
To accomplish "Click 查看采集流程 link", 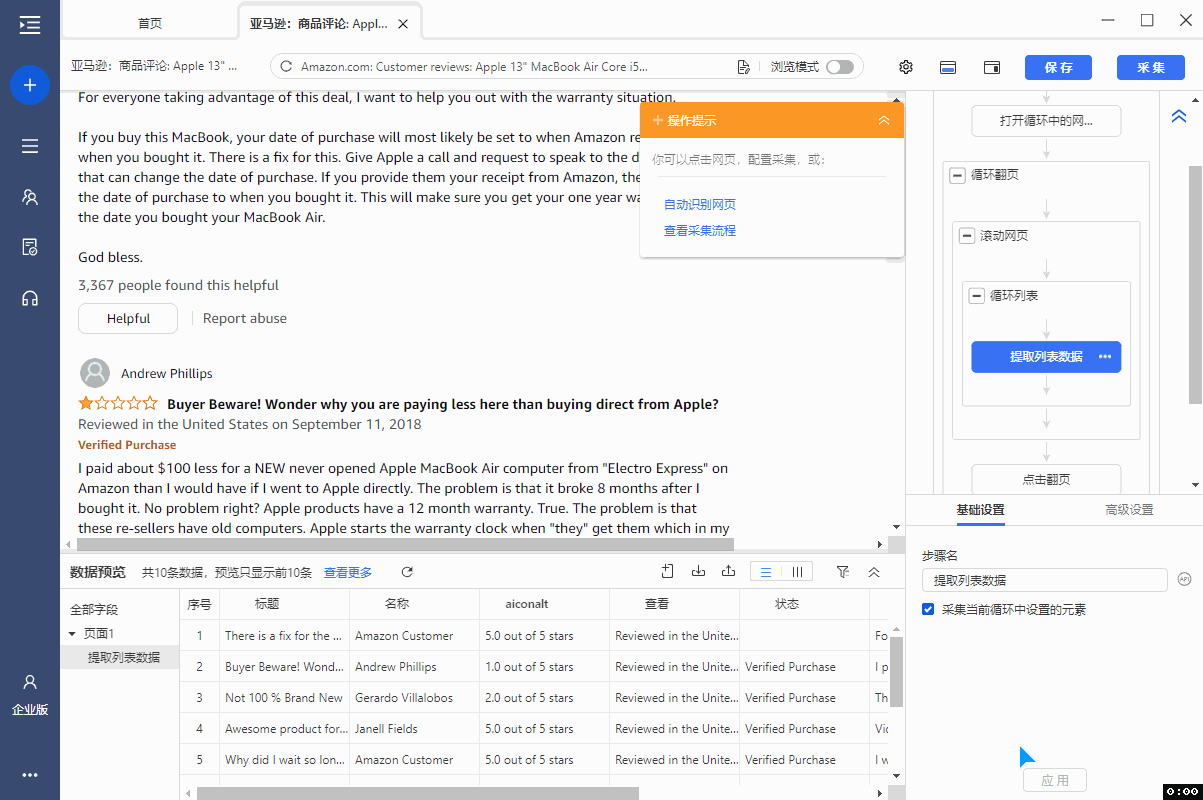I will click(x=700, y=230).
